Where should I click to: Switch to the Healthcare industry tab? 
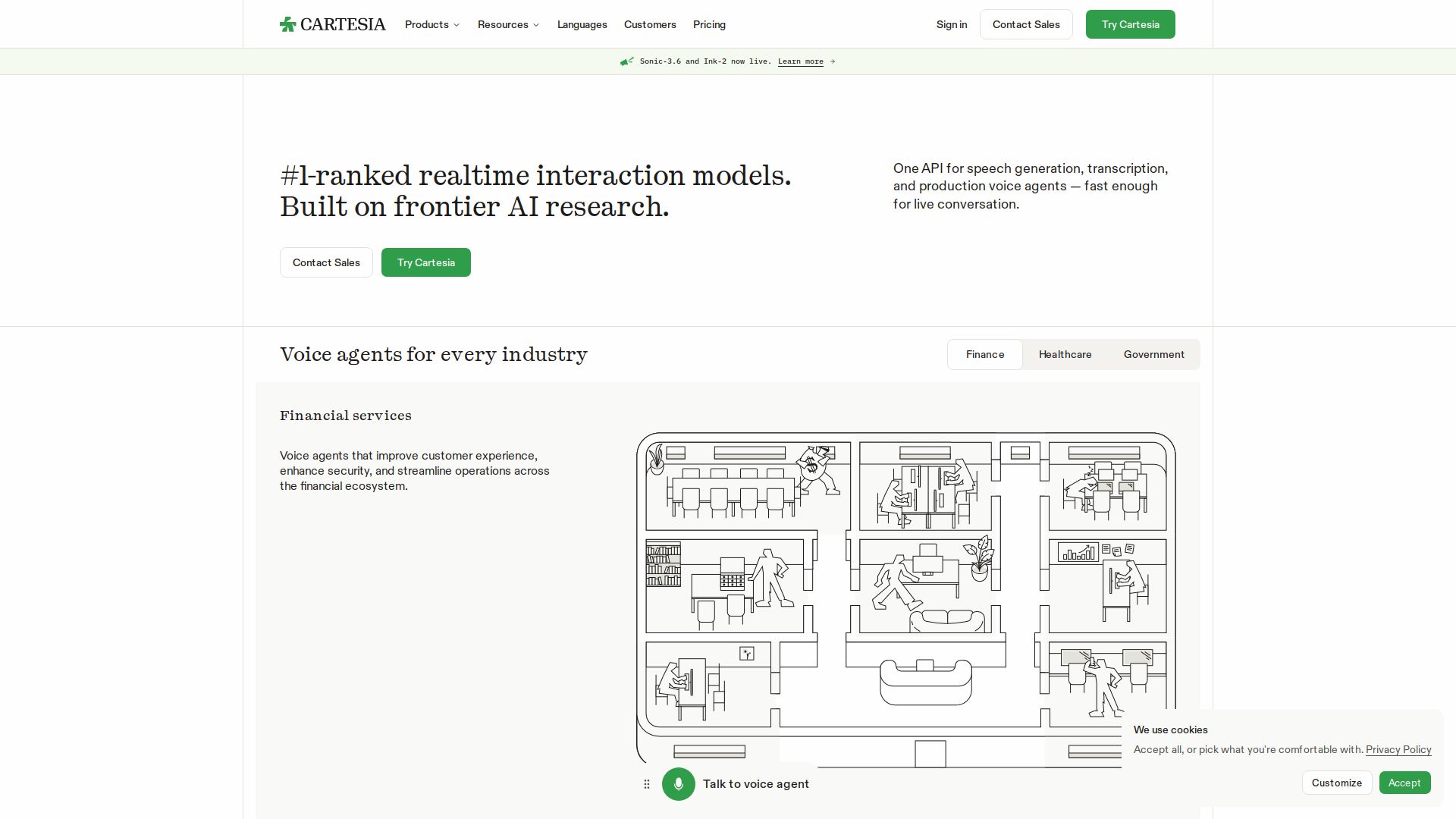(1065, 354)
